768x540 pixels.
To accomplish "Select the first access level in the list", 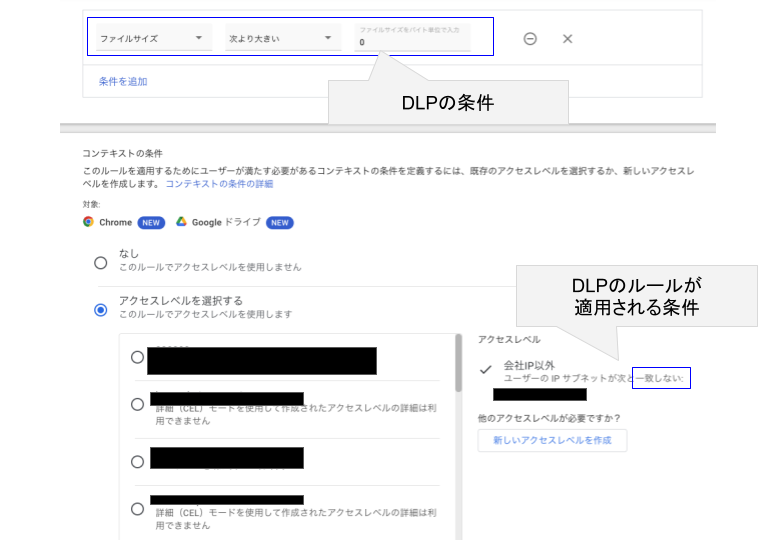I will tap(137, 357).
